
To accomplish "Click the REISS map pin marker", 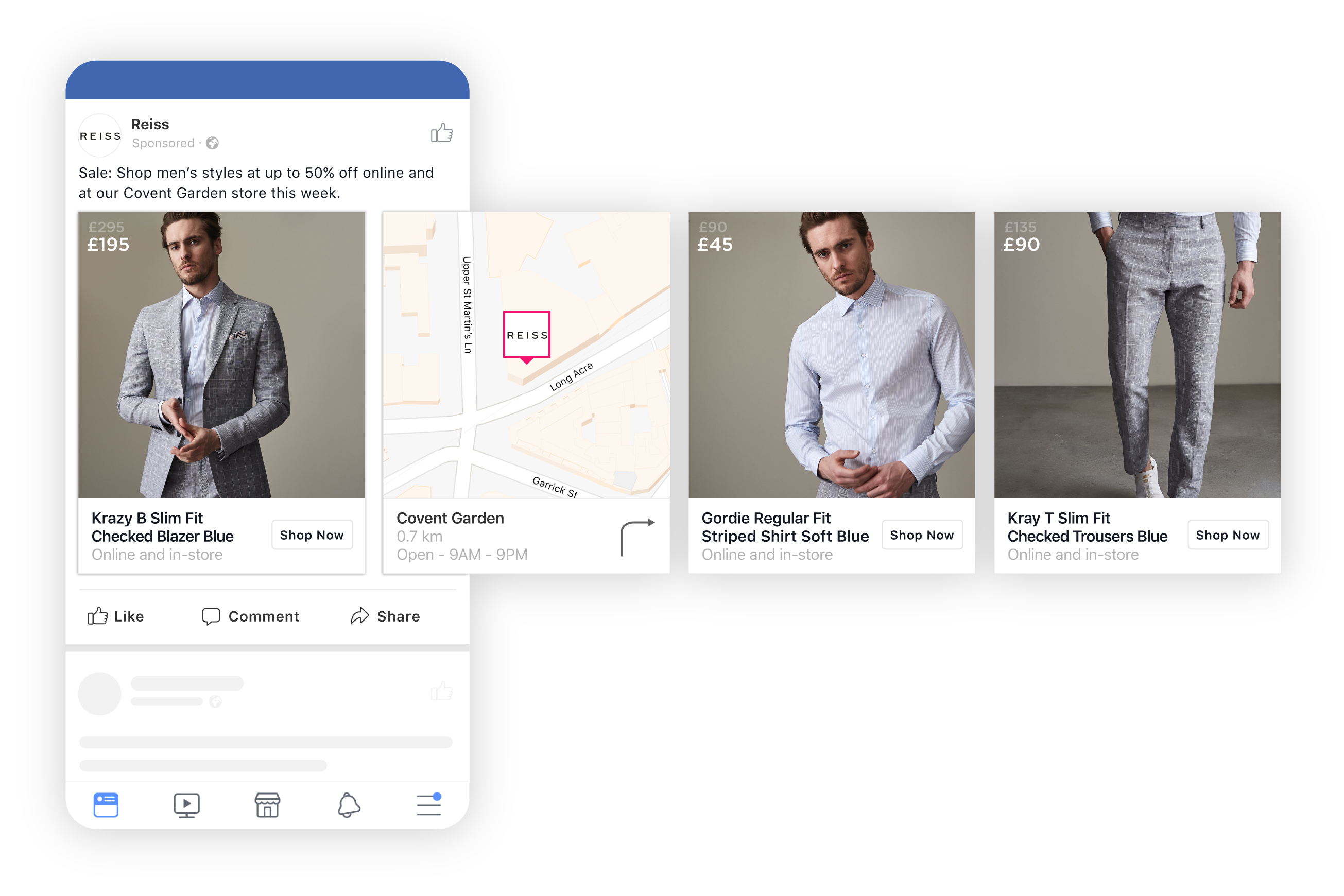I will [527, 337].
